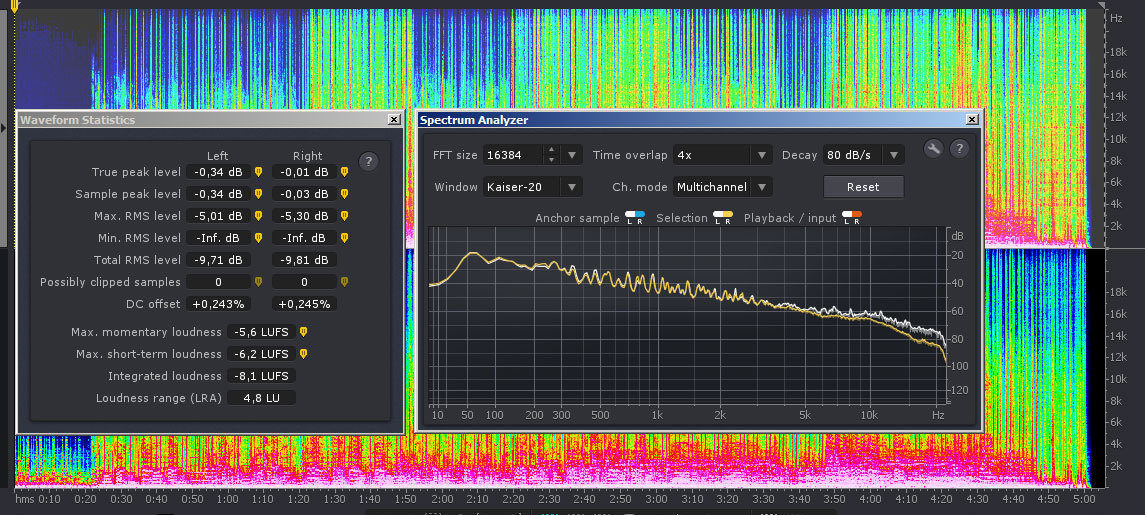Screen dimensions: 1145x515
Task: Select Max. momentary loudness -5,6 LUFS
Action: click(x=261, y=332)
